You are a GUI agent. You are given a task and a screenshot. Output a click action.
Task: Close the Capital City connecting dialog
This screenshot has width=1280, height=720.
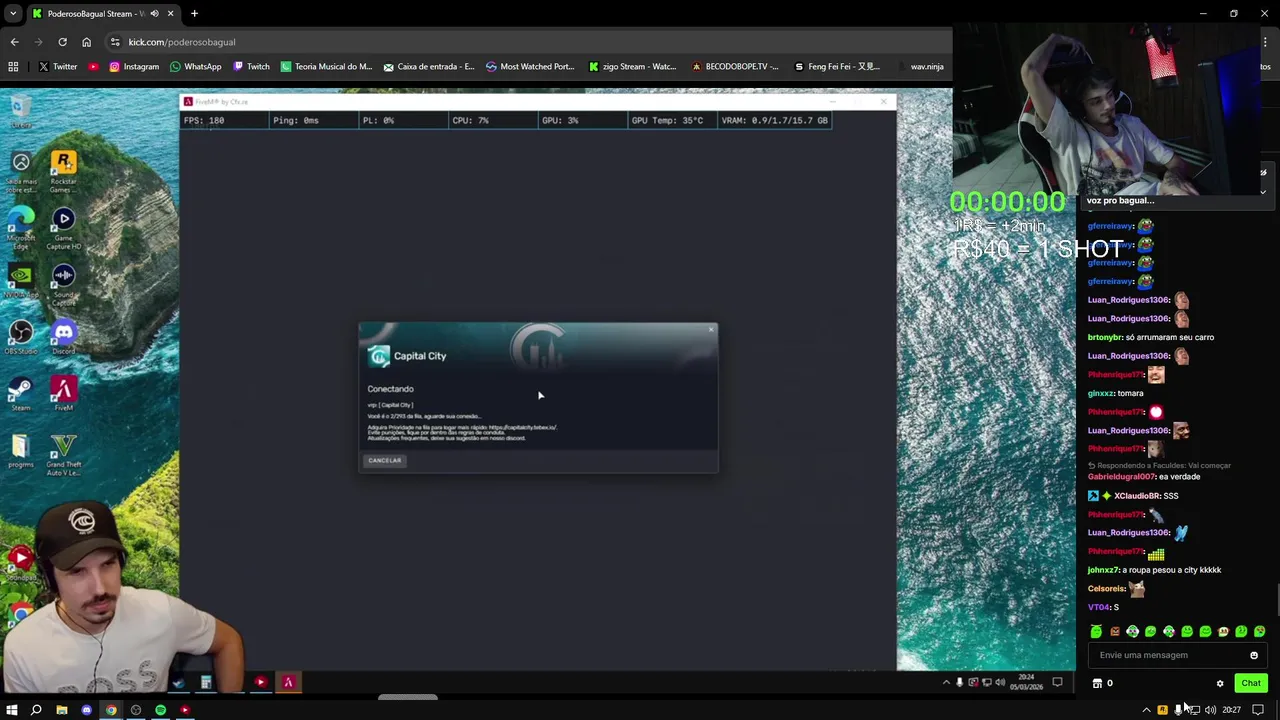[x=711, y=329]
